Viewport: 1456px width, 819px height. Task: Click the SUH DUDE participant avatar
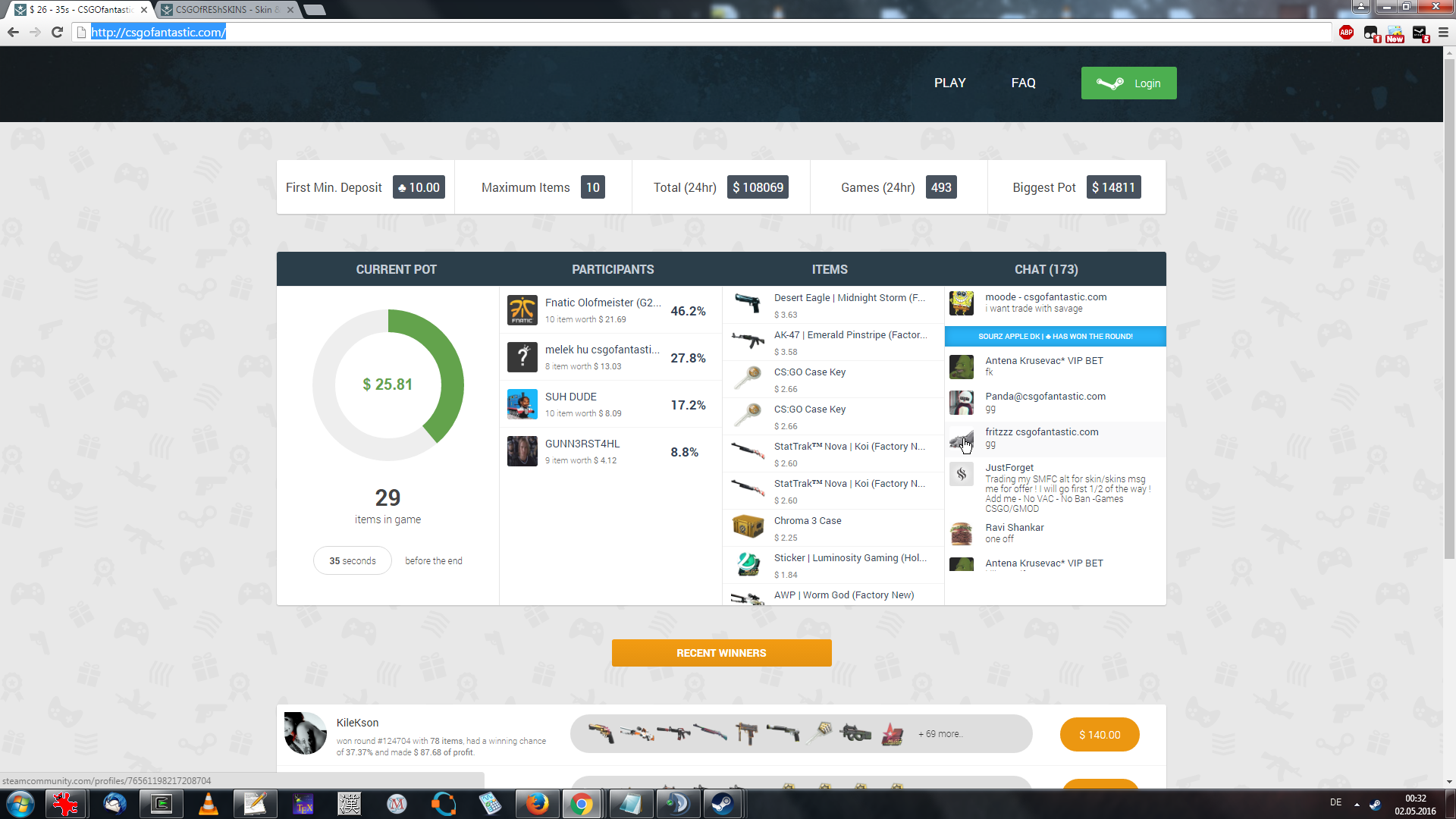tap(522, 404)
